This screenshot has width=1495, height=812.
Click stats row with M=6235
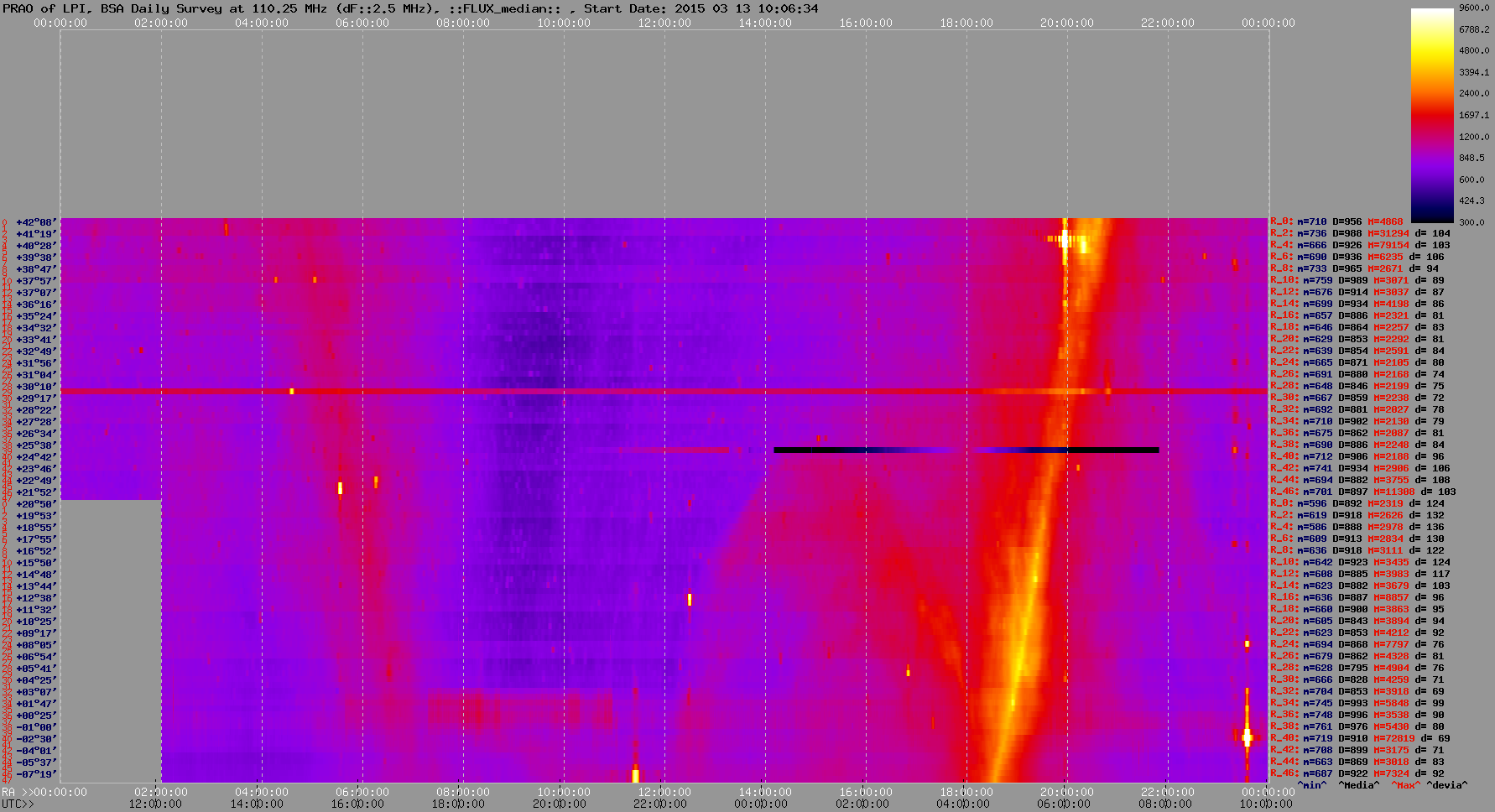[1357, 258]
